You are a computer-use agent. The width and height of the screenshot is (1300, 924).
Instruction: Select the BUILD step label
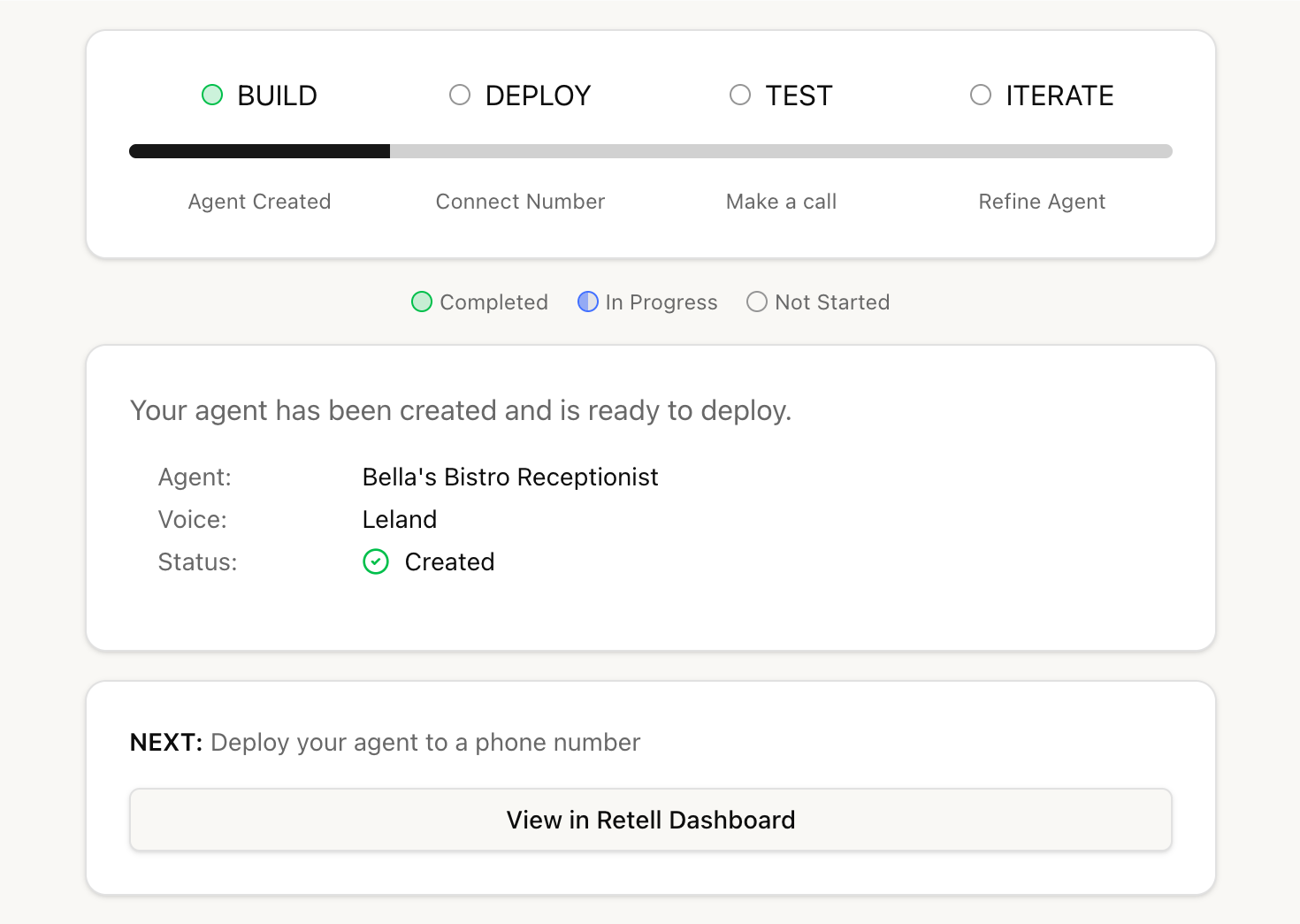[x=277, y=95]
